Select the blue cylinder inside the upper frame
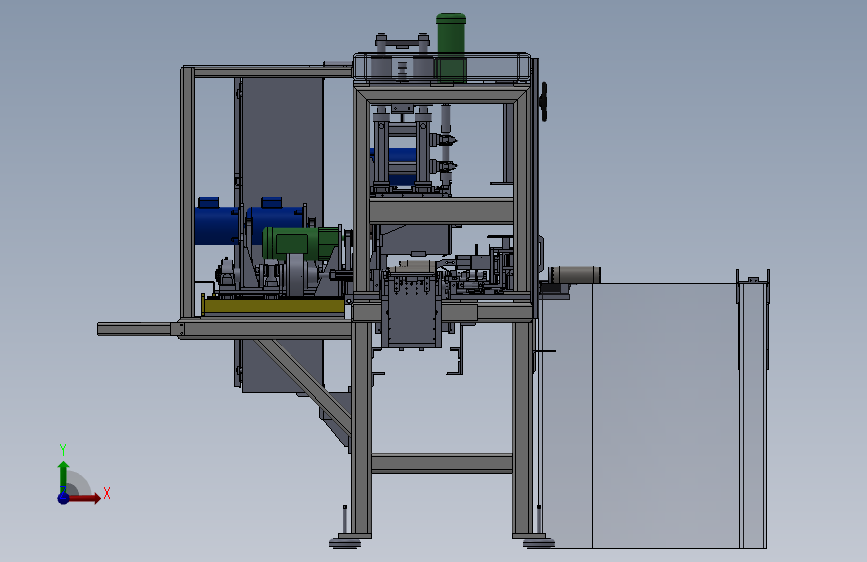867x562 pixels. [402, 166]
